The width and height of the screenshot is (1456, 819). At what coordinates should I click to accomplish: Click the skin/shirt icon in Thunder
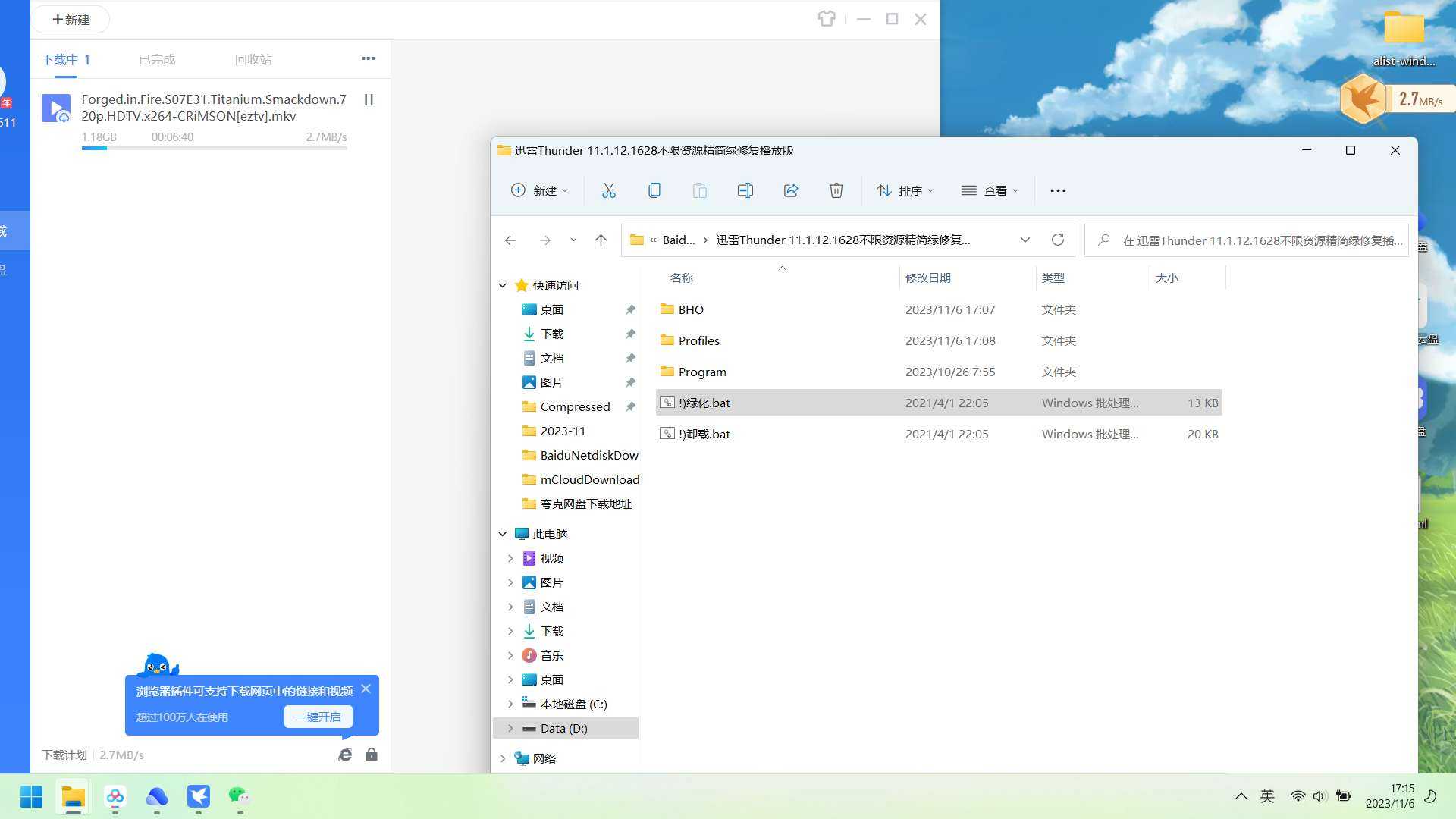pyautogui.click(x=827, y=19)
